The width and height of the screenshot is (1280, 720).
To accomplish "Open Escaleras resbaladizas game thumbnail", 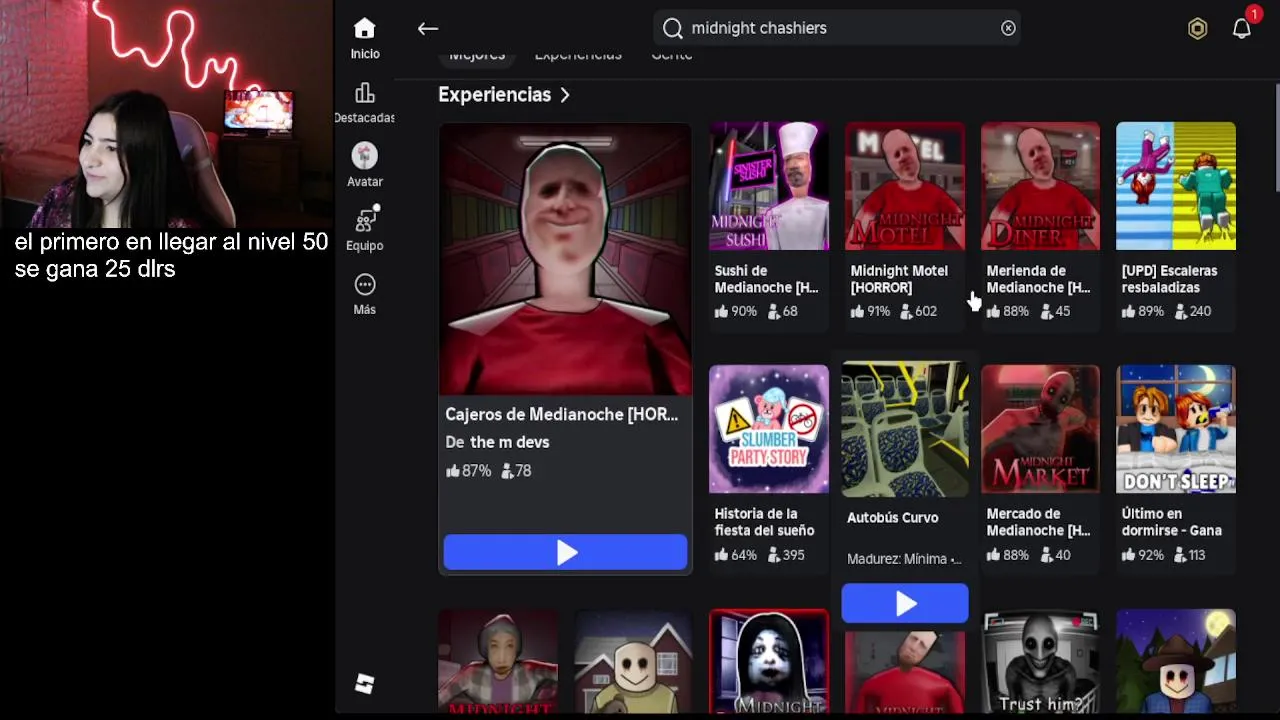I will (1176, 186).
